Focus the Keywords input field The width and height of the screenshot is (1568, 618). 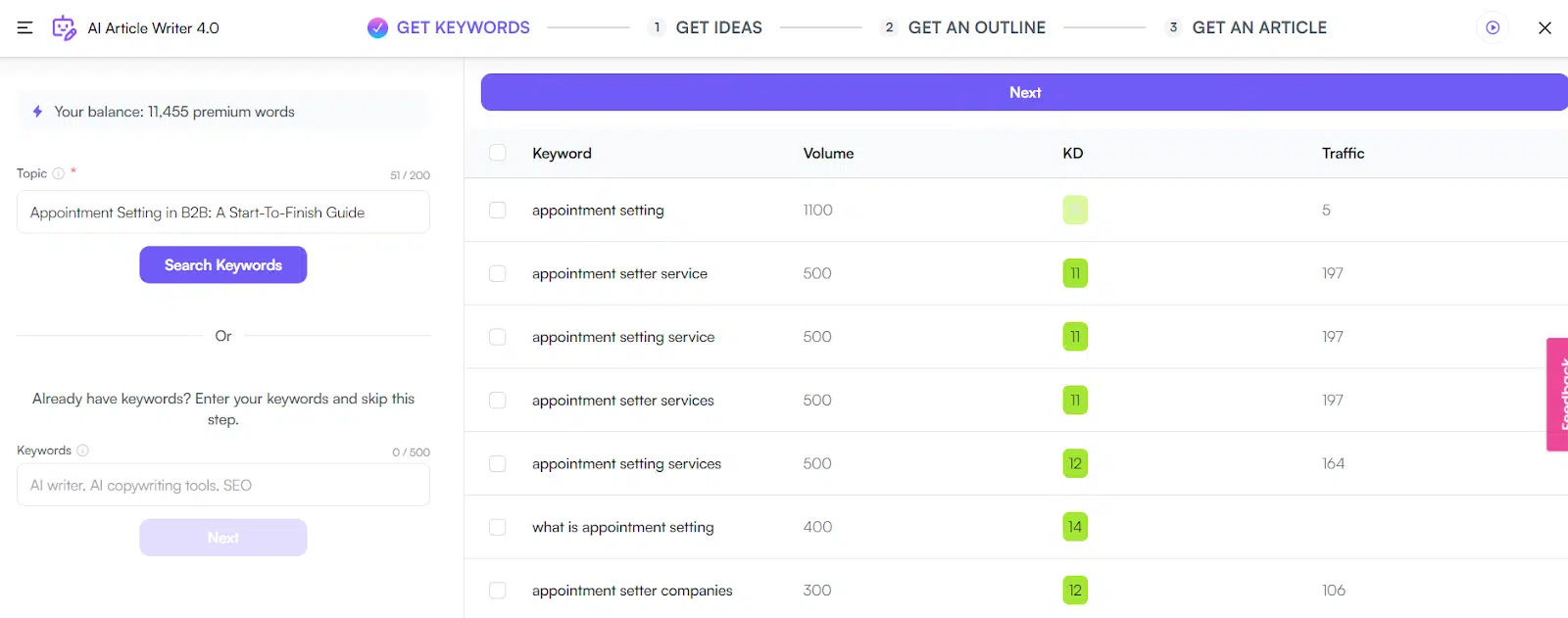coord(223,485)
